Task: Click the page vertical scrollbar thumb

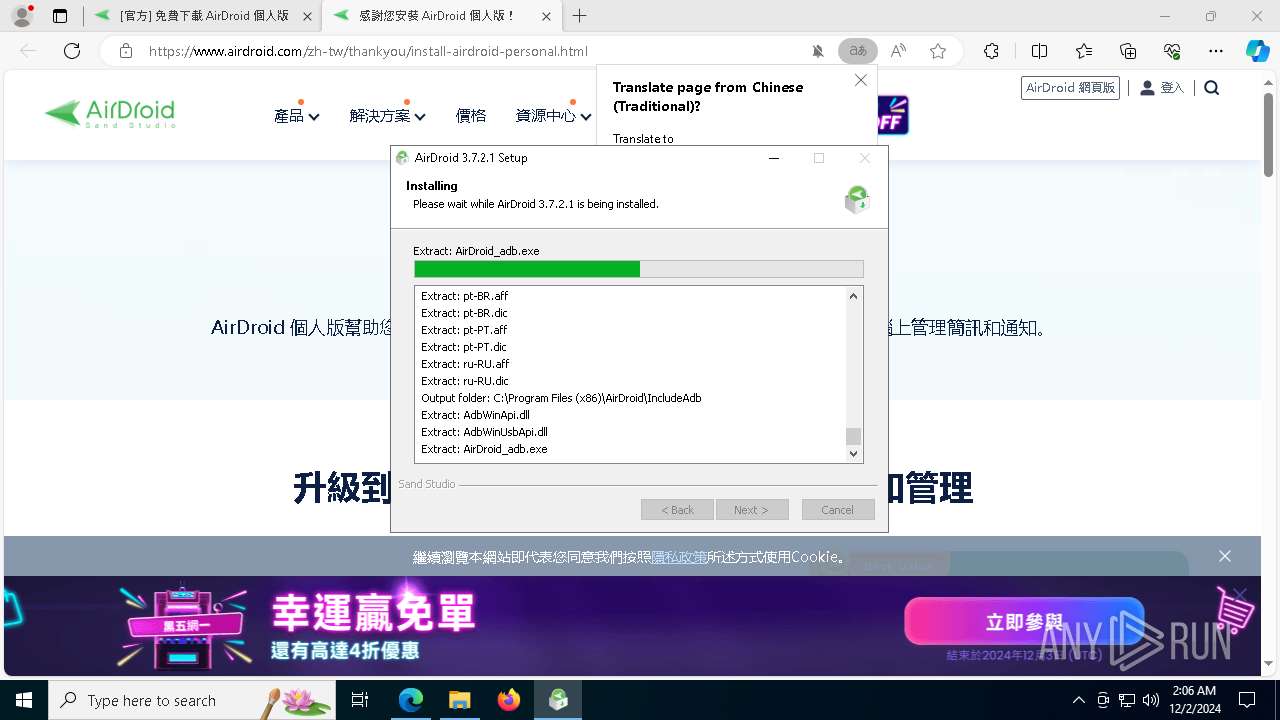Action: pyautogui.click(x=1269, y=137)
